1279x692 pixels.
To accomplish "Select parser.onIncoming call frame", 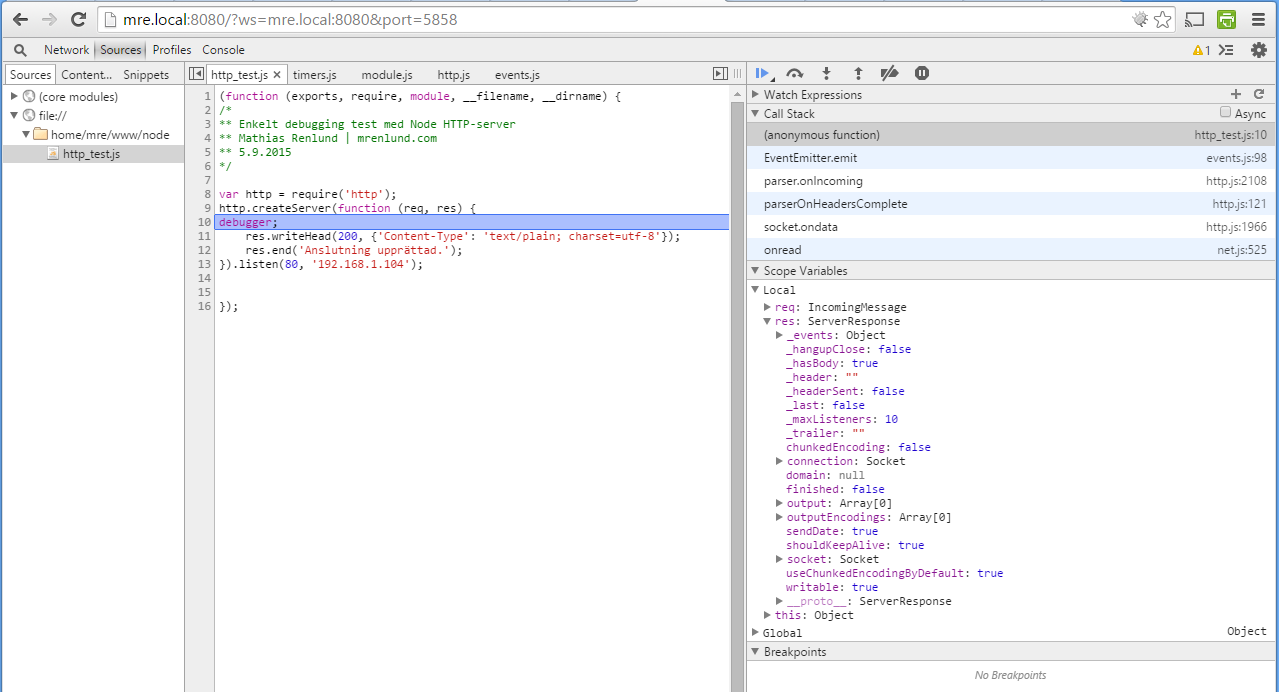I will (x=1012, y=181).
